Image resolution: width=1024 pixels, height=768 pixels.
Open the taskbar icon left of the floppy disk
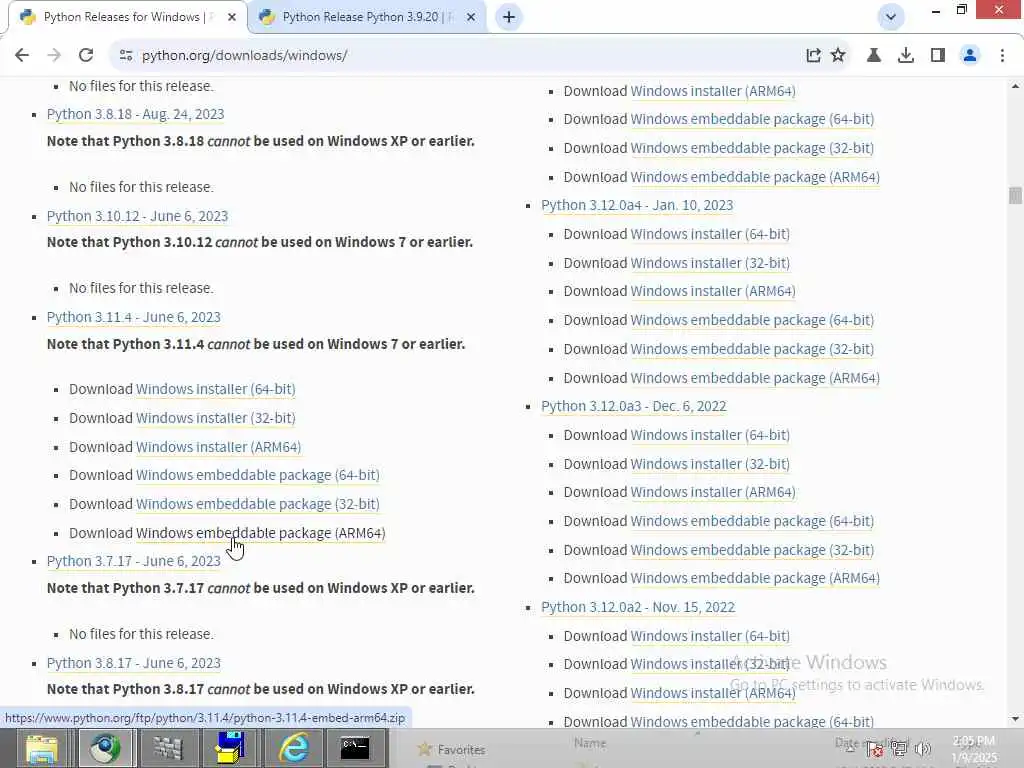pyautogui.click(x=168, y=748)
